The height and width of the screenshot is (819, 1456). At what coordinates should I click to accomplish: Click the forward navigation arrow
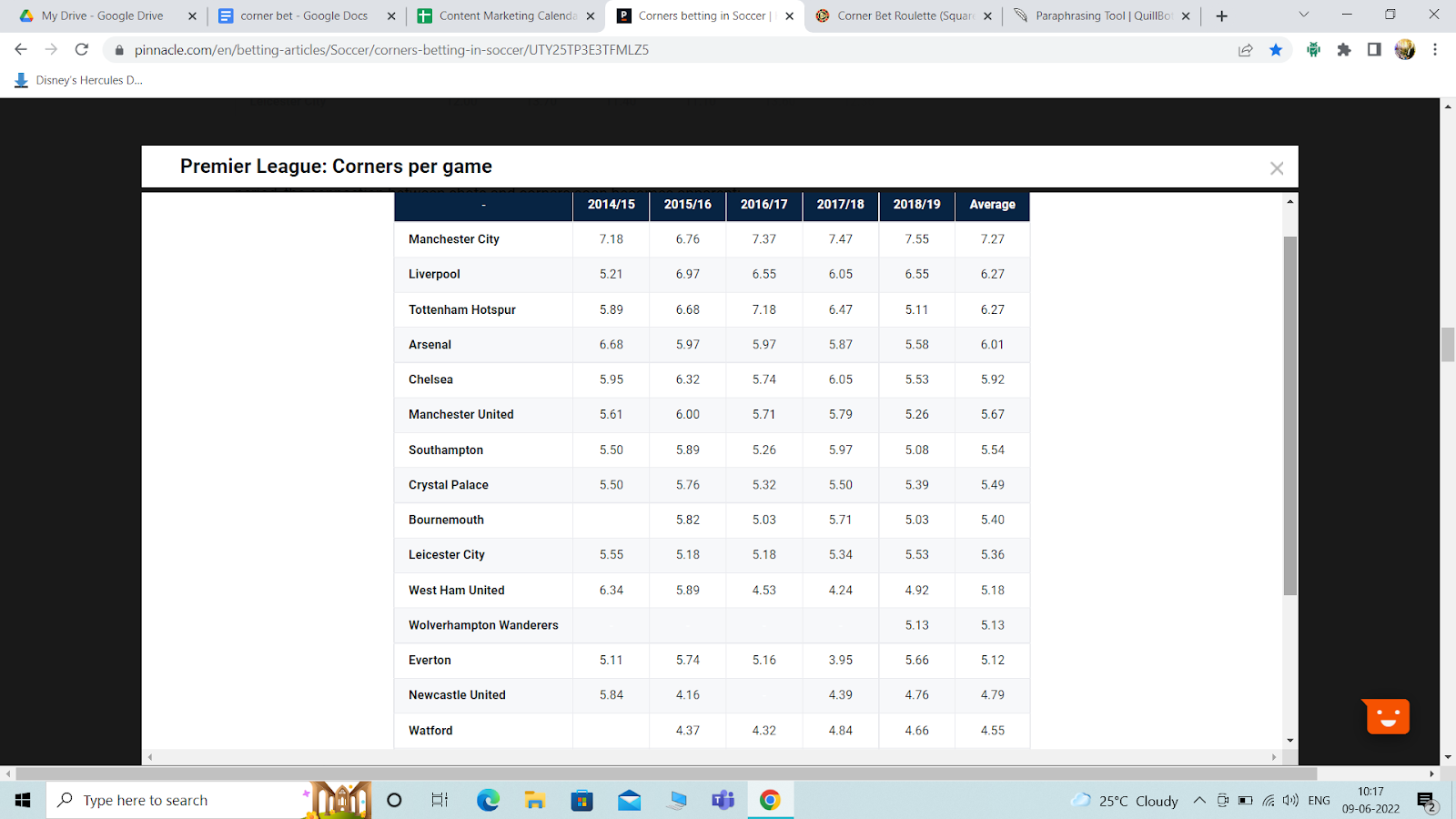[x=51, y=49]
